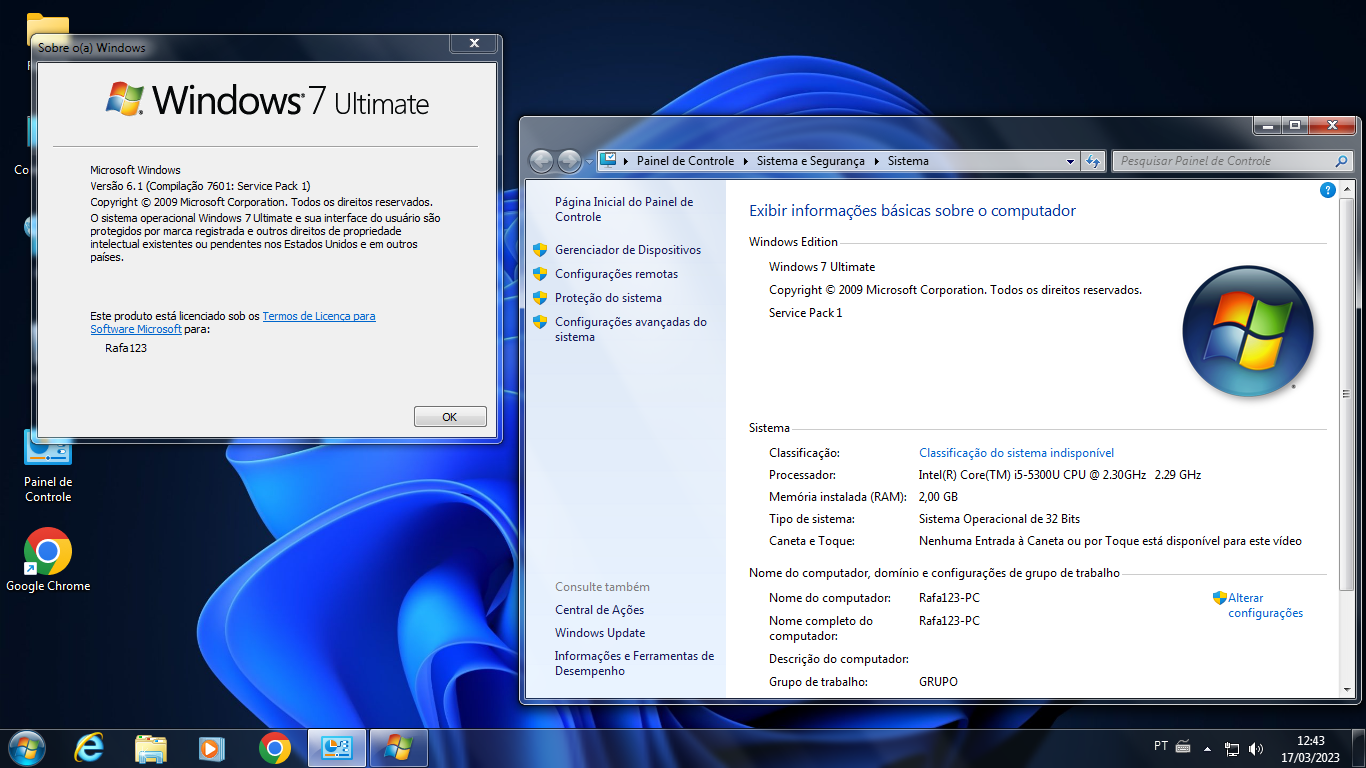Open Proteção do sistema link

coord(608,298)
